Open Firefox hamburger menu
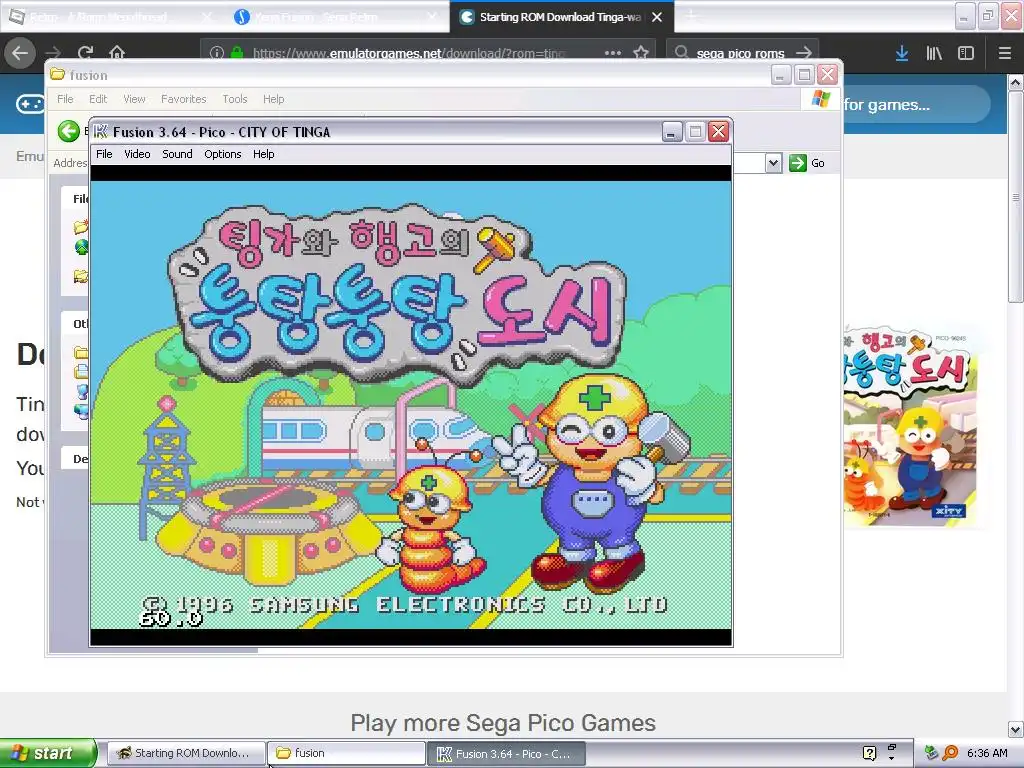This screenshot has height=768, width=1024. tap(1005, 53)
